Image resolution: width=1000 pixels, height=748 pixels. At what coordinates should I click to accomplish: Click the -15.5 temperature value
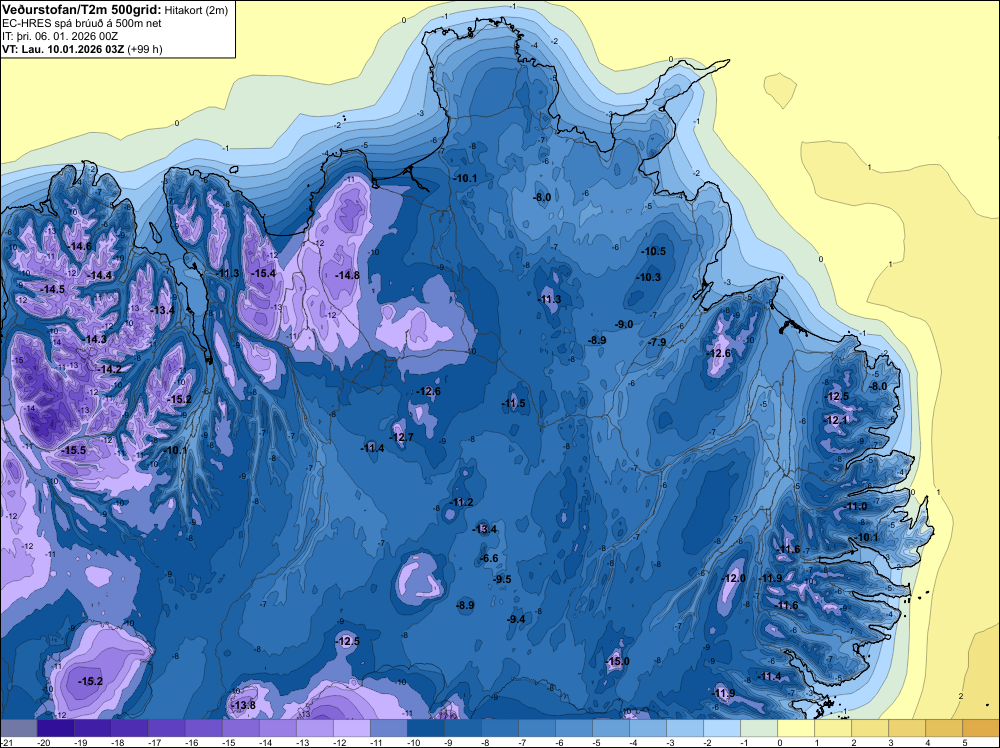pyautogui.click(x=73, y=450)
